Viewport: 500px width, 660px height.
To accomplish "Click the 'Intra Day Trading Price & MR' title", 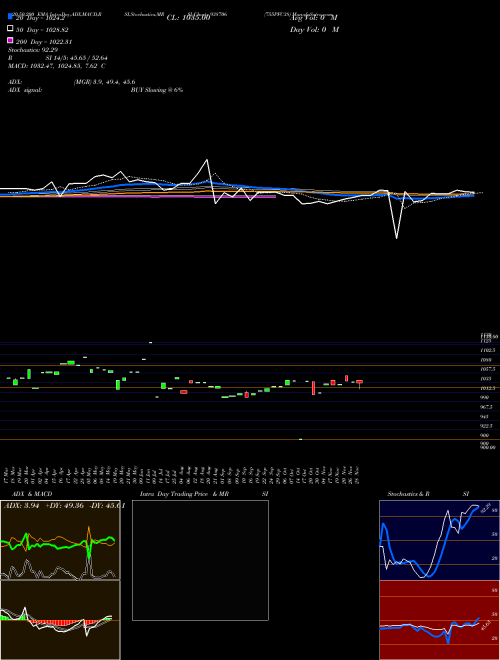I will 184,494.
